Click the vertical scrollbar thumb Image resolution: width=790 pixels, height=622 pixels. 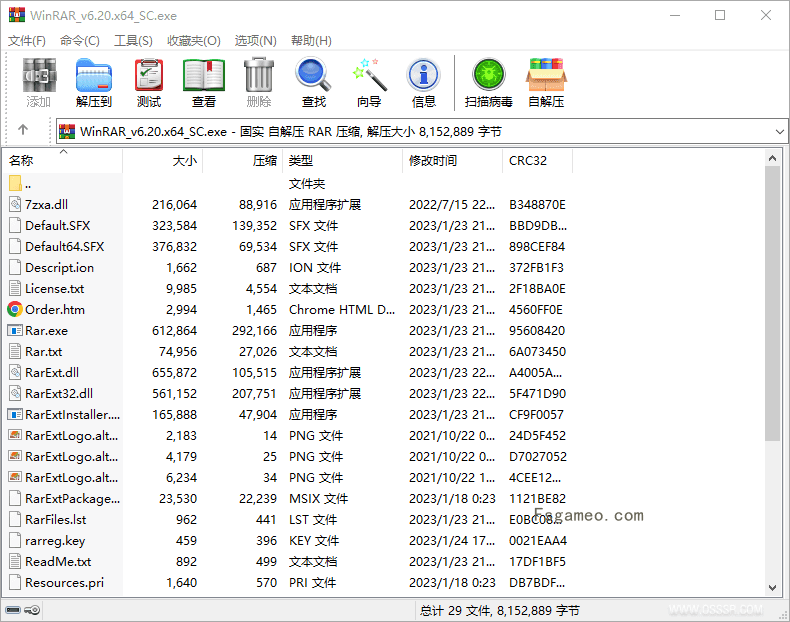coord(772,304)
